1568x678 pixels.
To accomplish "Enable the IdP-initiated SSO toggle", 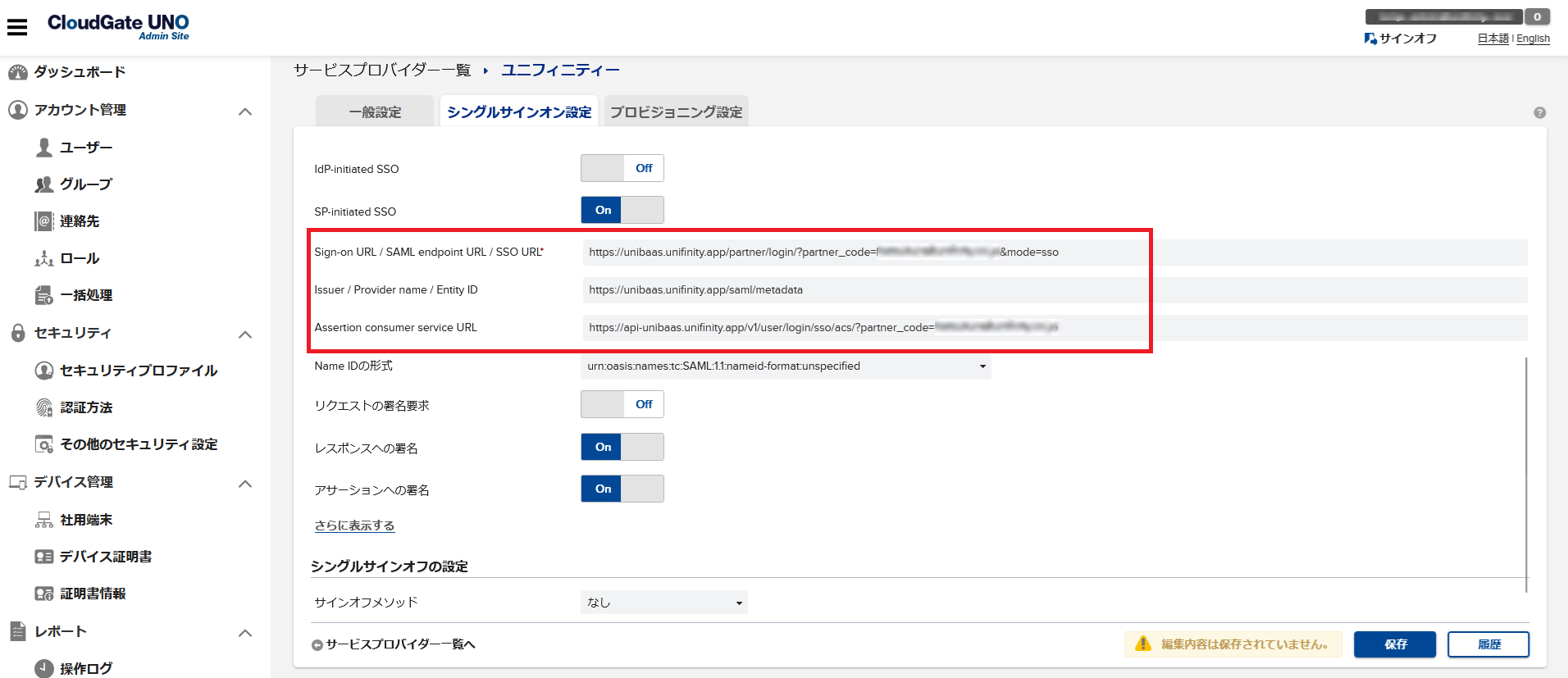I will [622, 168].
